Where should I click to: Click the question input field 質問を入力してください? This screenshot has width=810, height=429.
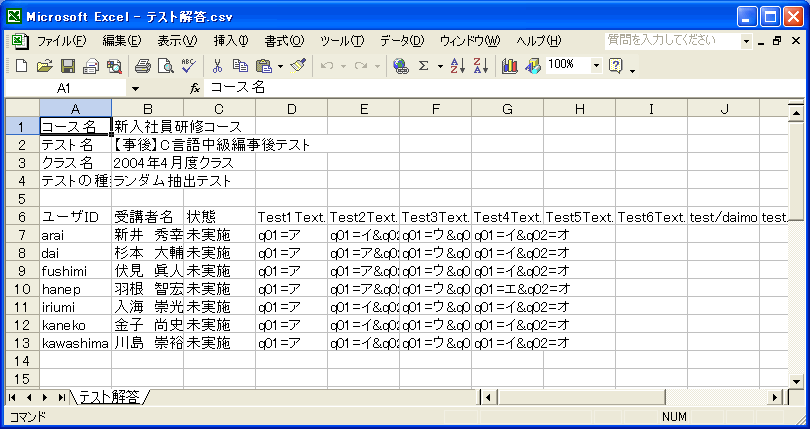pyautogui.click(x=673, y=41)
